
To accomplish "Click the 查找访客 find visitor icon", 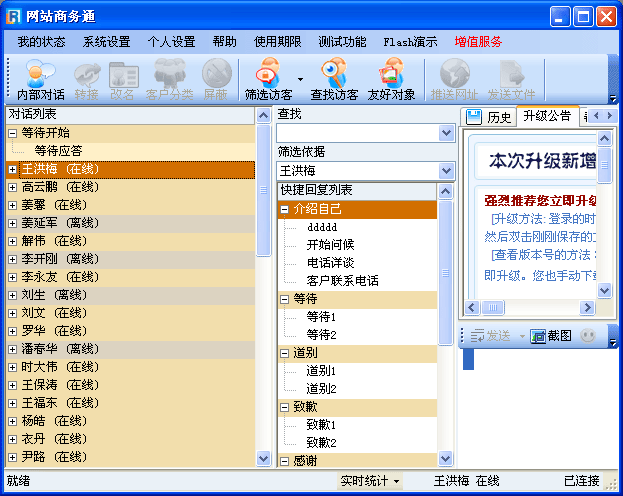I will [x=334, y=80].
